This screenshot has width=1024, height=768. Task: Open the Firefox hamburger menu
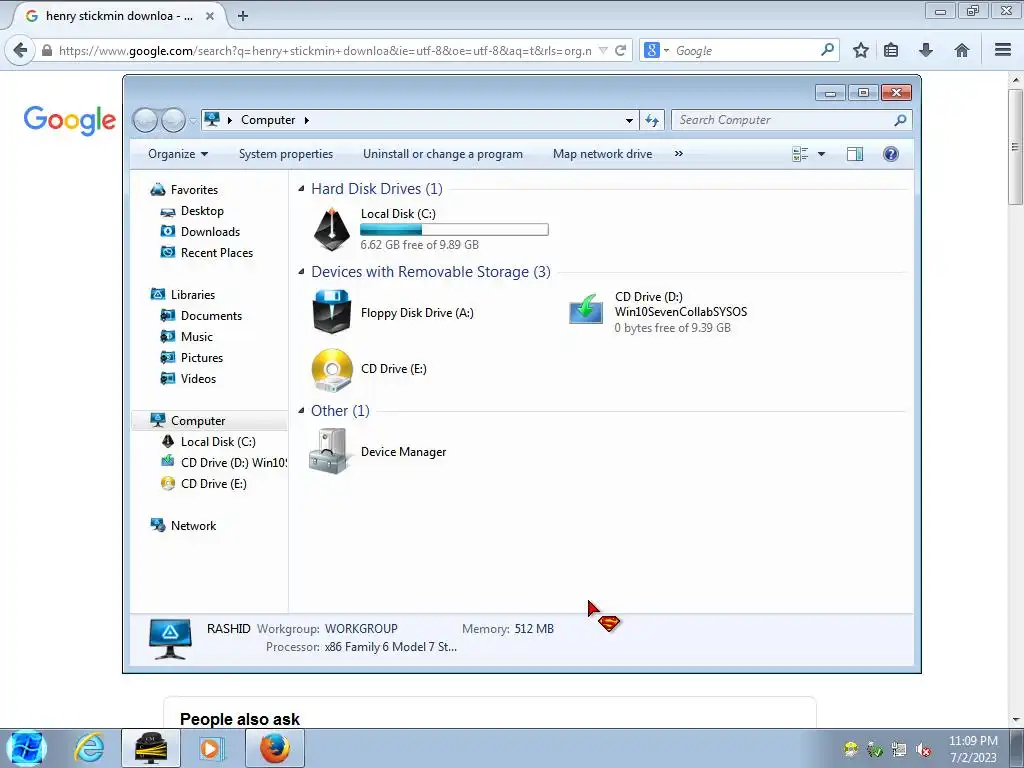pyautogui.click(x=1003, y=50)
